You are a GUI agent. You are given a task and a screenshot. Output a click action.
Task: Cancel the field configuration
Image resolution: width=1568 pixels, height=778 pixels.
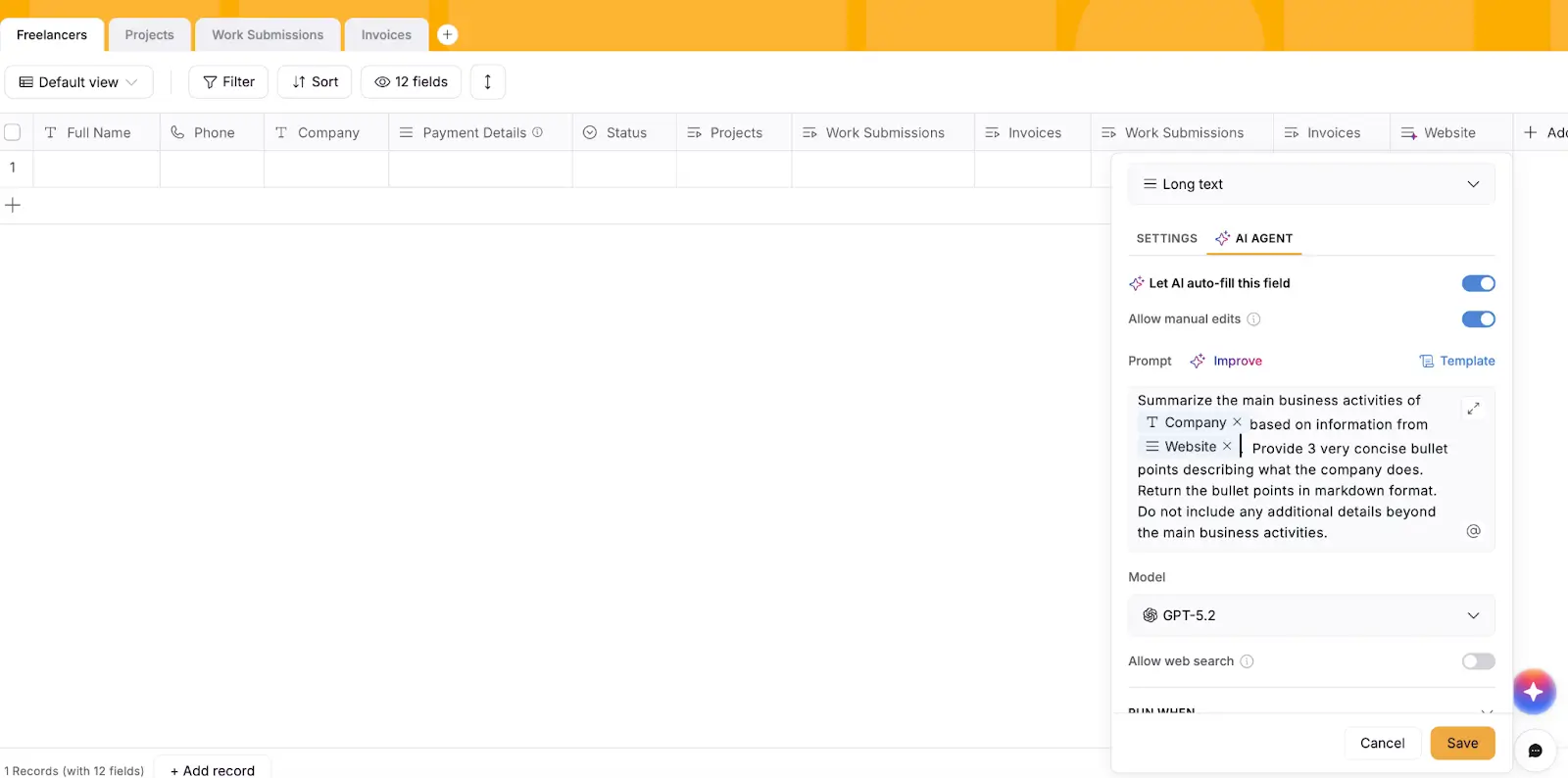coord(1382,743)
